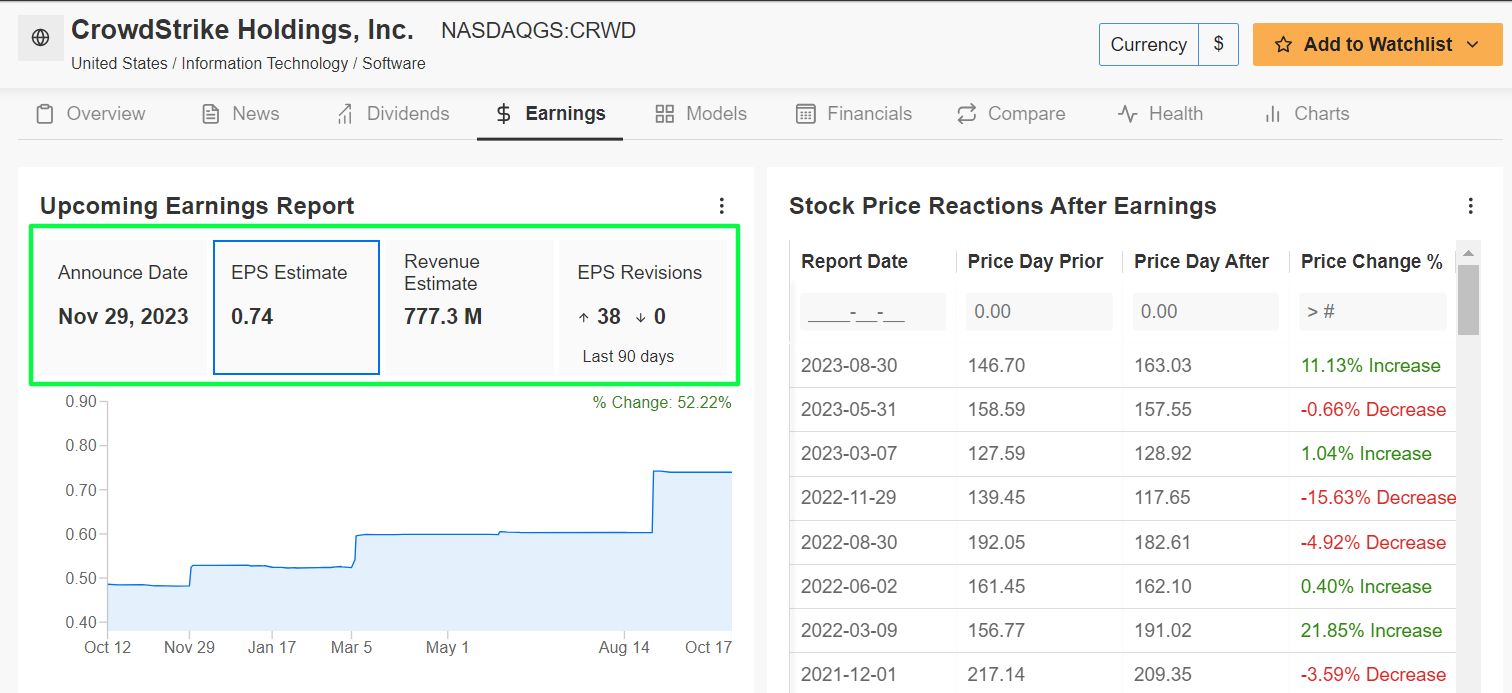Viewport: 1512px width, 693px height.
Task: Click report date 2022-06-02
Action: (849, 587)
